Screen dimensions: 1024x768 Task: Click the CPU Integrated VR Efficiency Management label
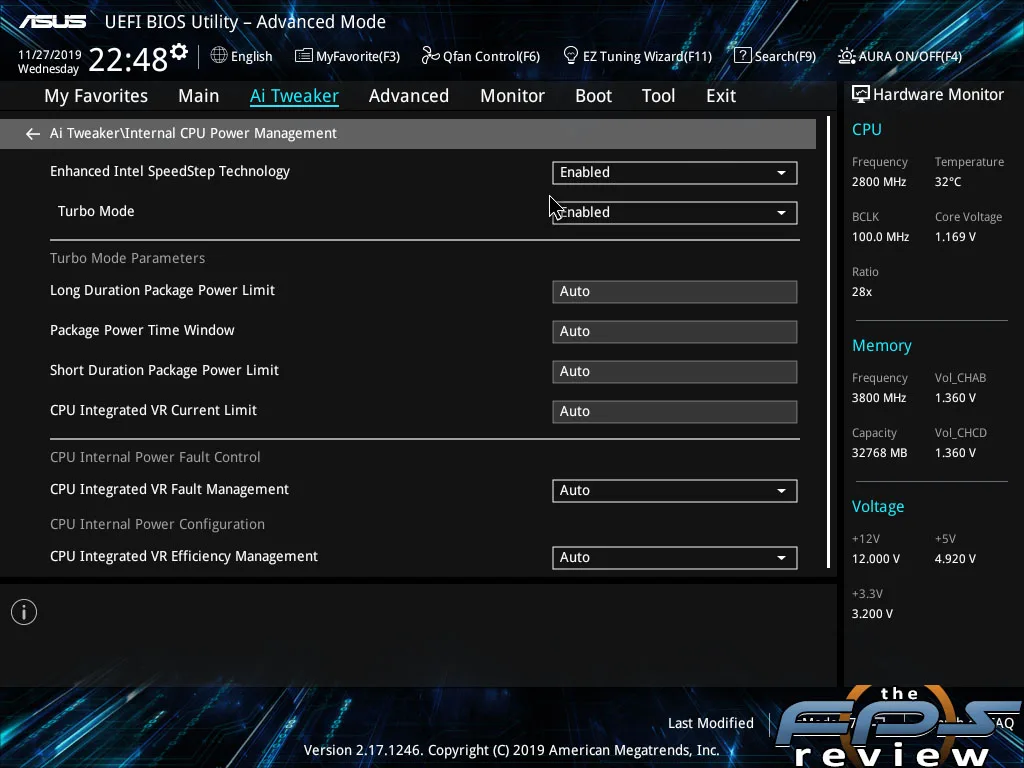[184, 556]
